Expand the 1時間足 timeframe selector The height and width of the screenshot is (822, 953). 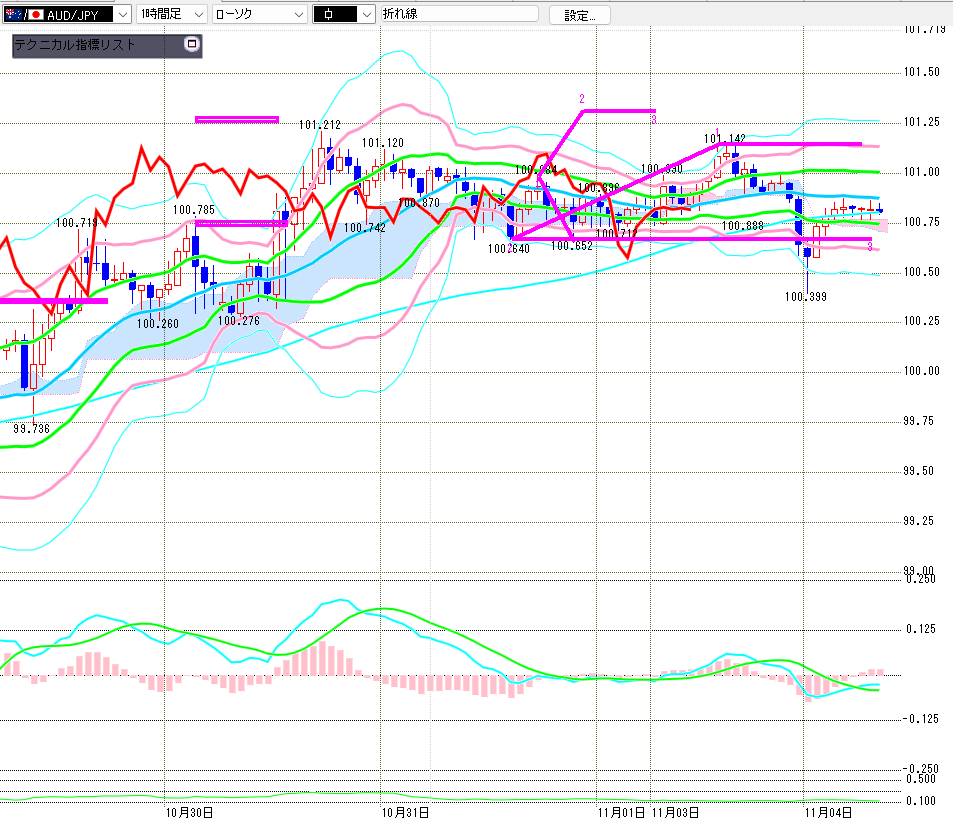click(x=171, y=15)
